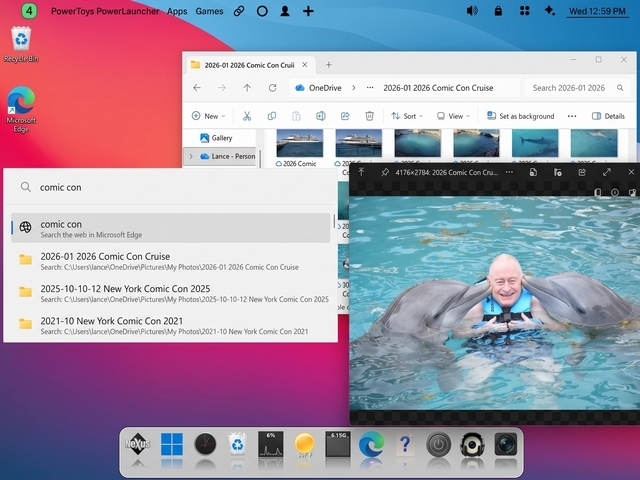Click the circle icon in top bar
The image size is (640, 480).
[x=262, y=11]
